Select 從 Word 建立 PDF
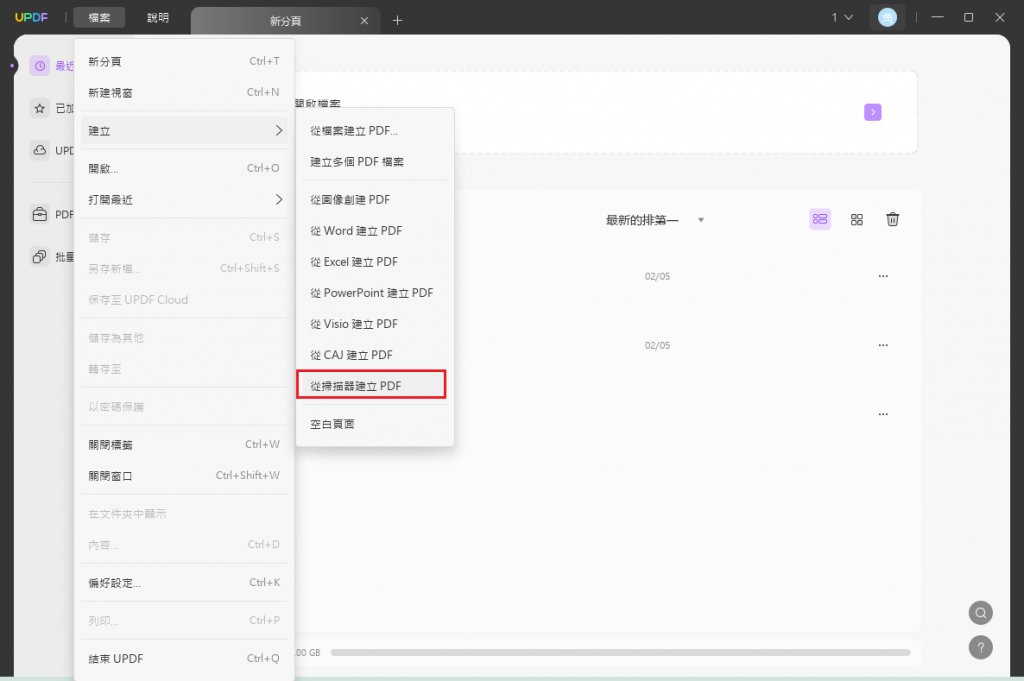This screenshot has width=1024, height=681. point(374,231)
